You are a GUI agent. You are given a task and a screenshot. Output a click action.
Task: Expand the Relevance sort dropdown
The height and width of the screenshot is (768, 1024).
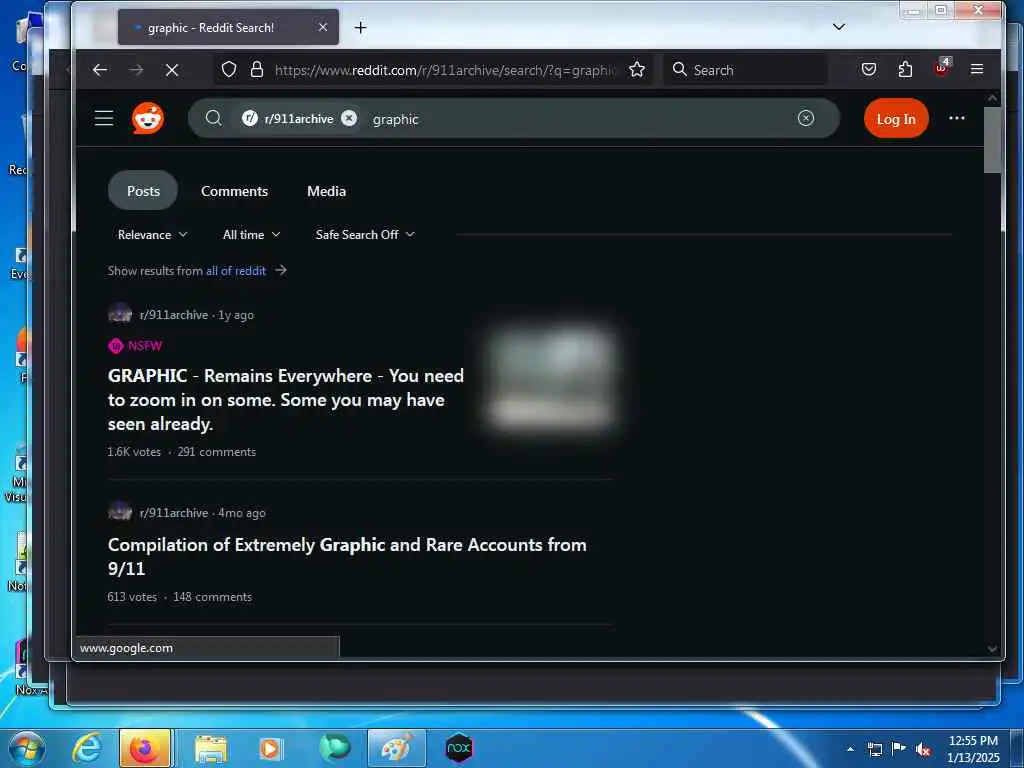[152, 234]
